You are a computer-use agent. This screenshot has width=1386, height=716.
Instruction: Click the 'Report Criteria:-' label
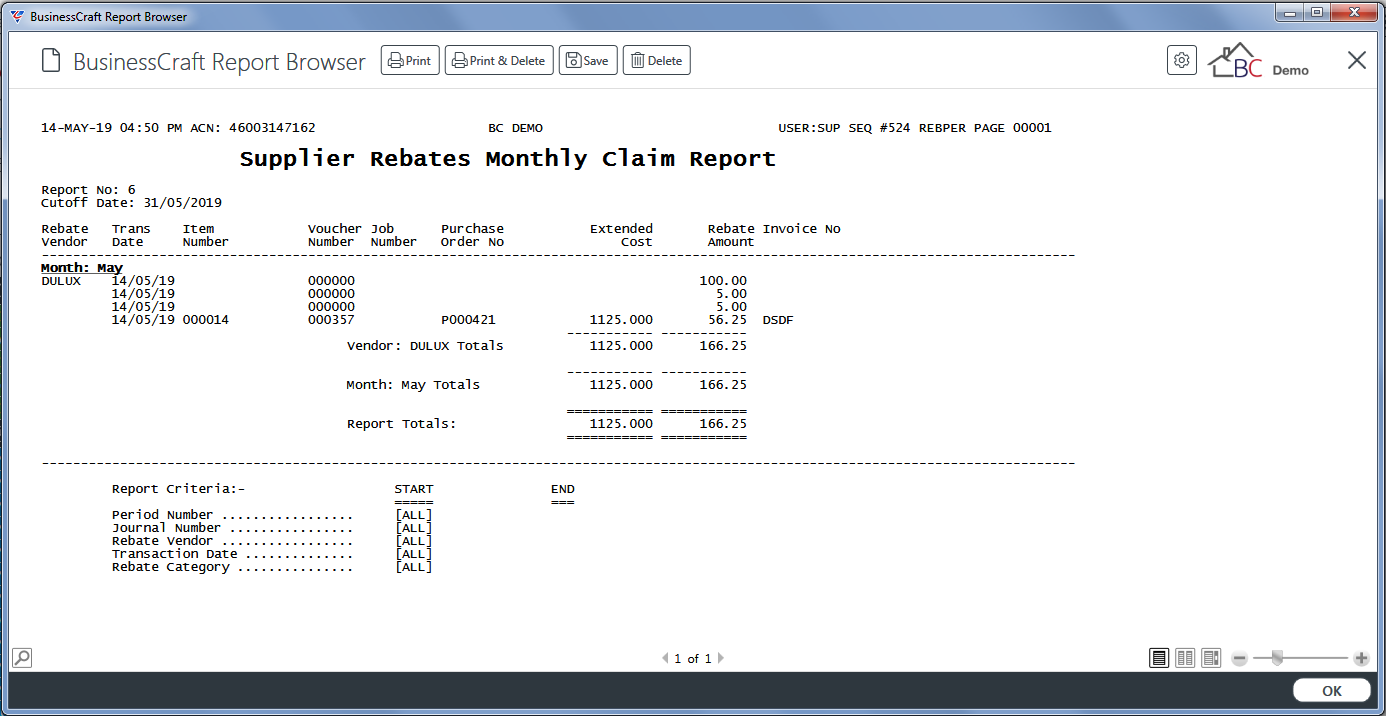click(x=178, y=489)
